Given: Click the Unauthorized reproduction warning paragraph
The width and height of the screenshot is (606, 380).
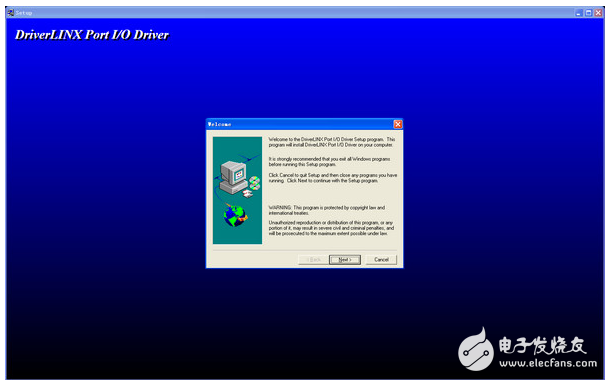Looking at the screenshot, I should pyautogui.click(x=331, y=228).
